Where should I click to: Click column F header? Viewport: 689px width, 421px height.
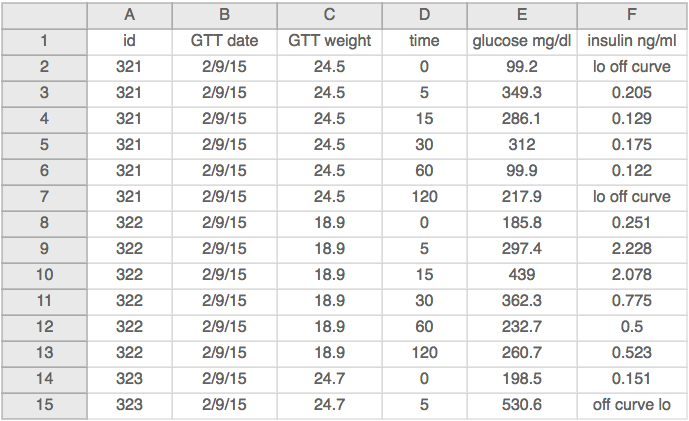[x=631, y=15]
